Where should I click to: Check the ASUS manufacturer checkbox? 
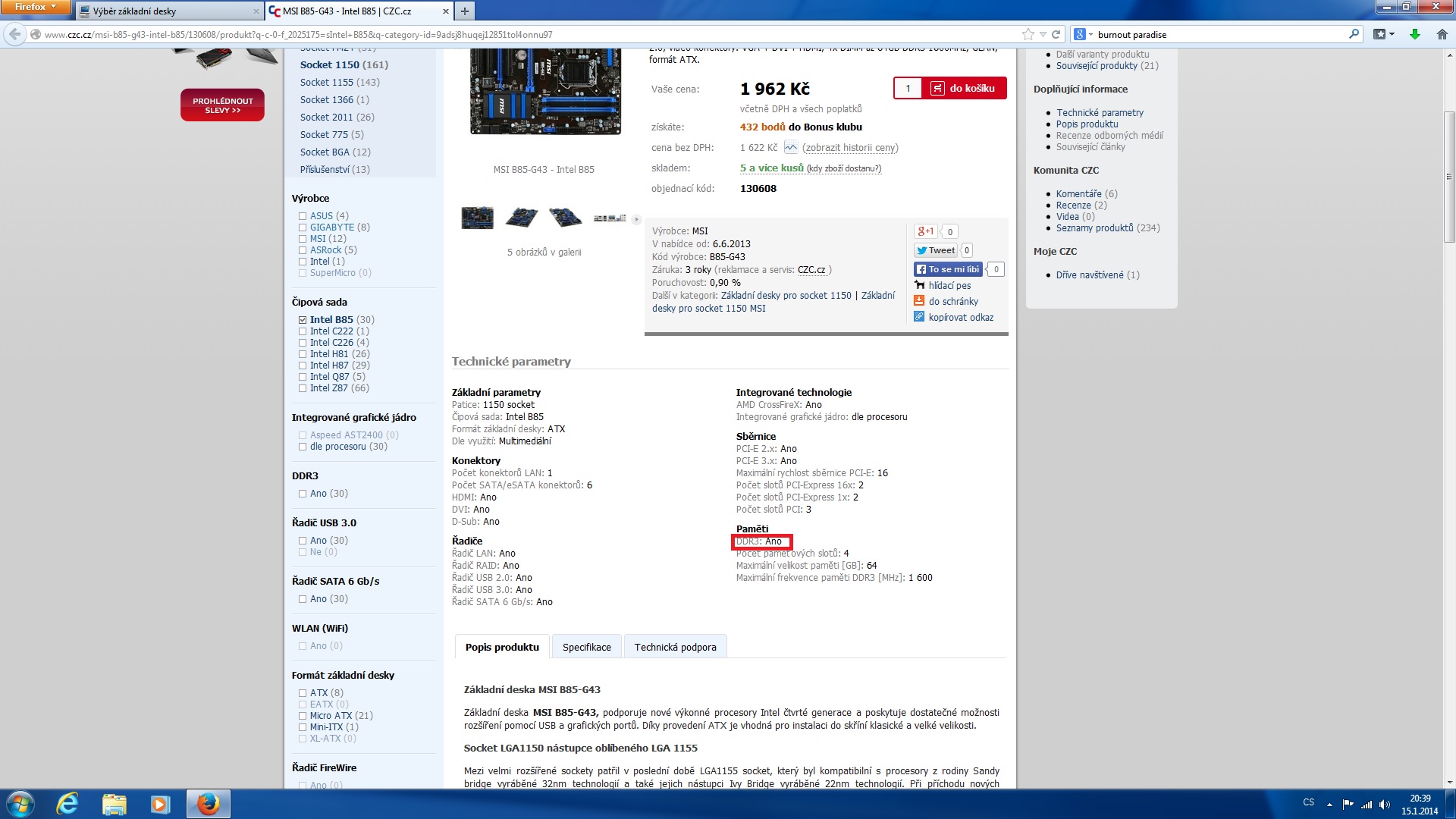[x=303, y=216]
